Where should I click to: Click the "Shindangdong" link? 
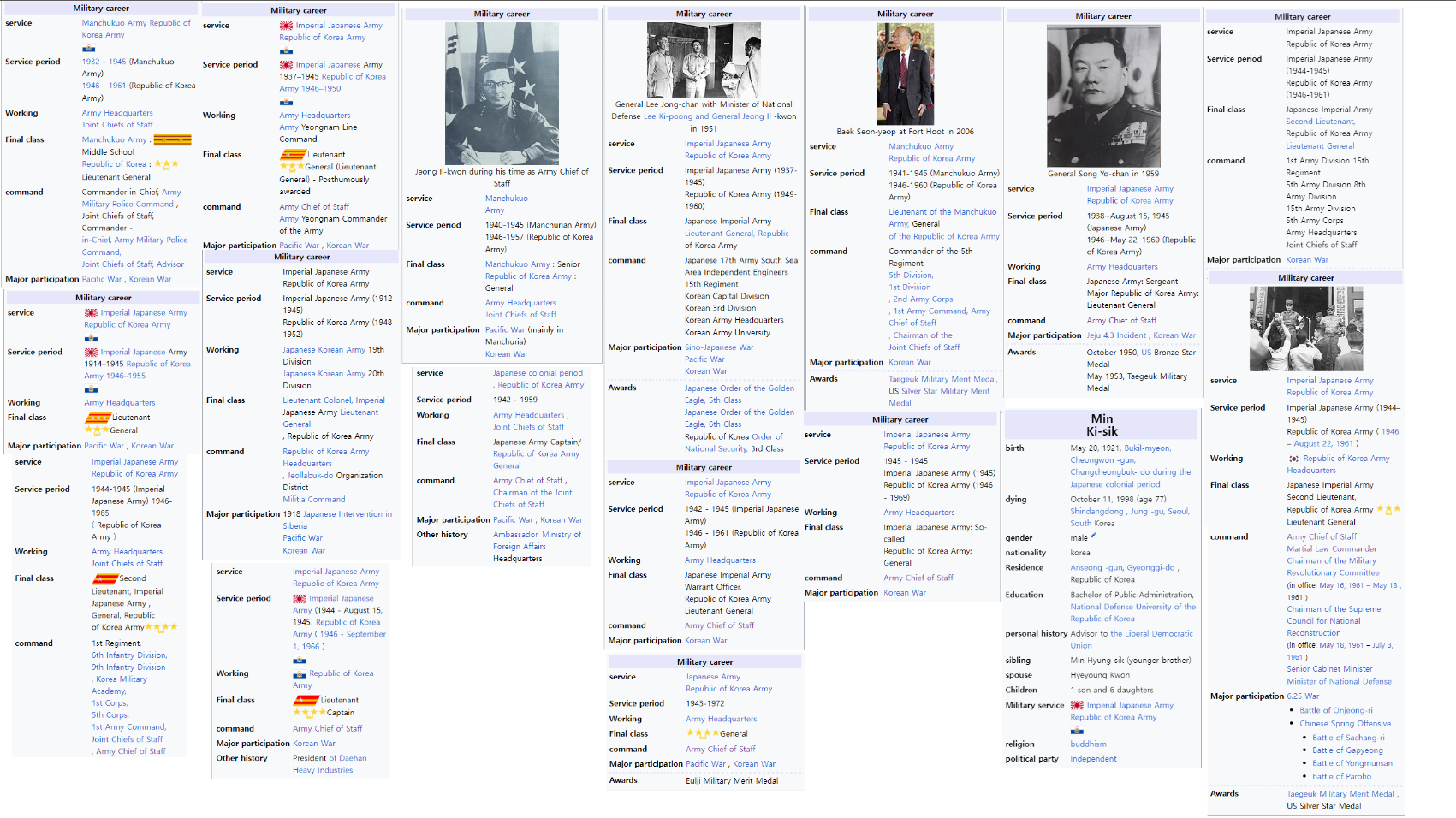tap(1096, 512)
